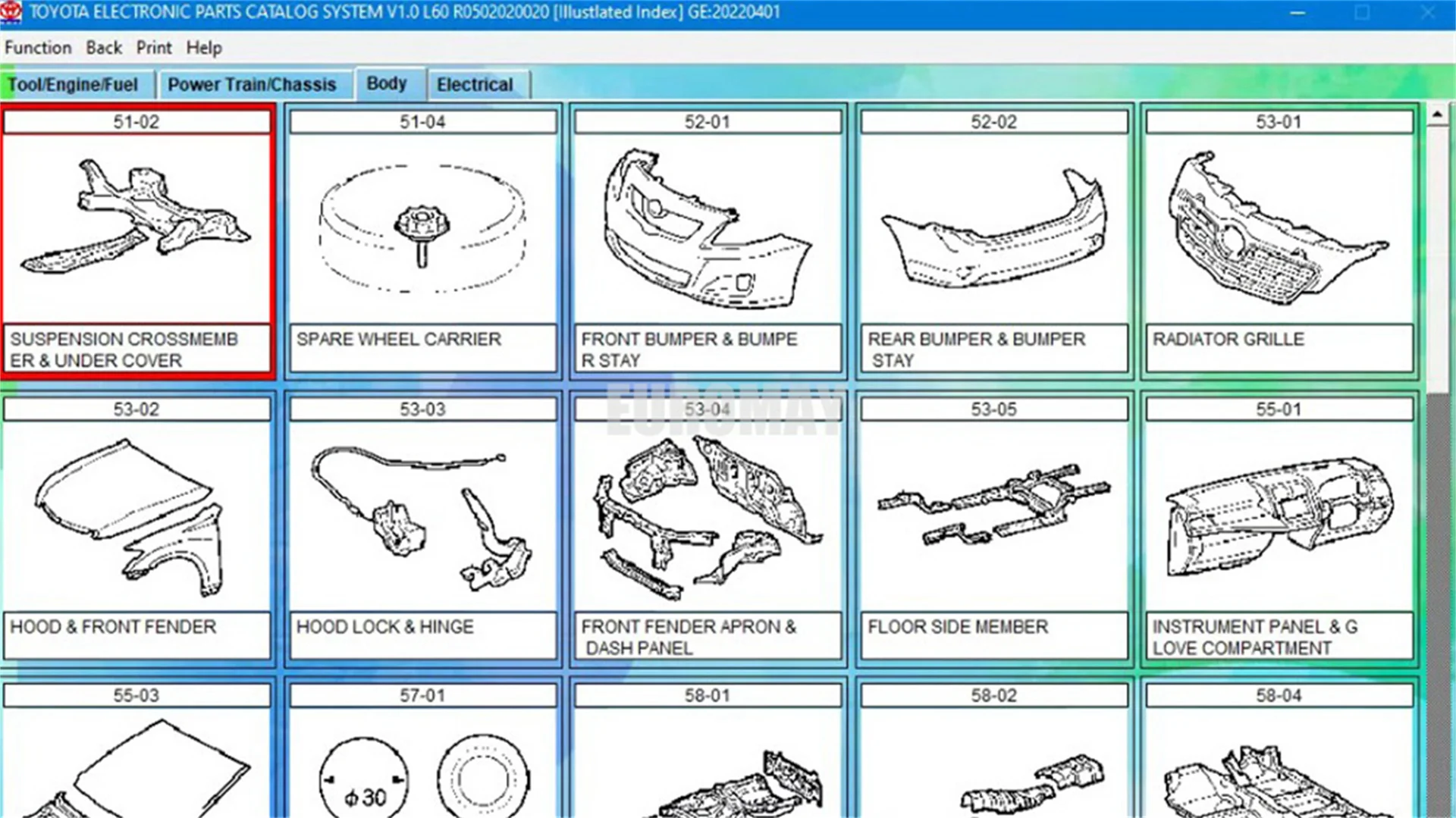Click the 58-01 code header
This screenshot has width=1456, height=818.
click(708, 696)
